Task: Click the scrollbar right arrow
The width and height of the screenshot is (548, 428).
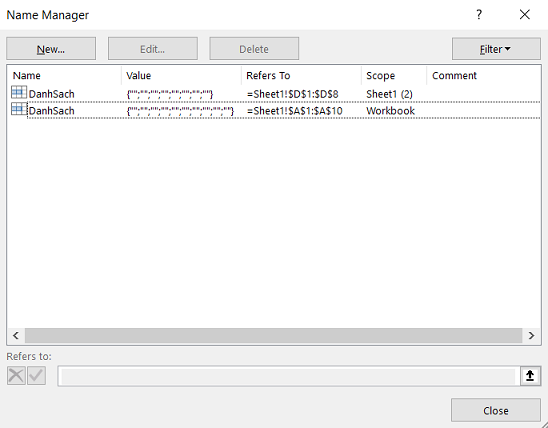Action: tap(532, 335)
